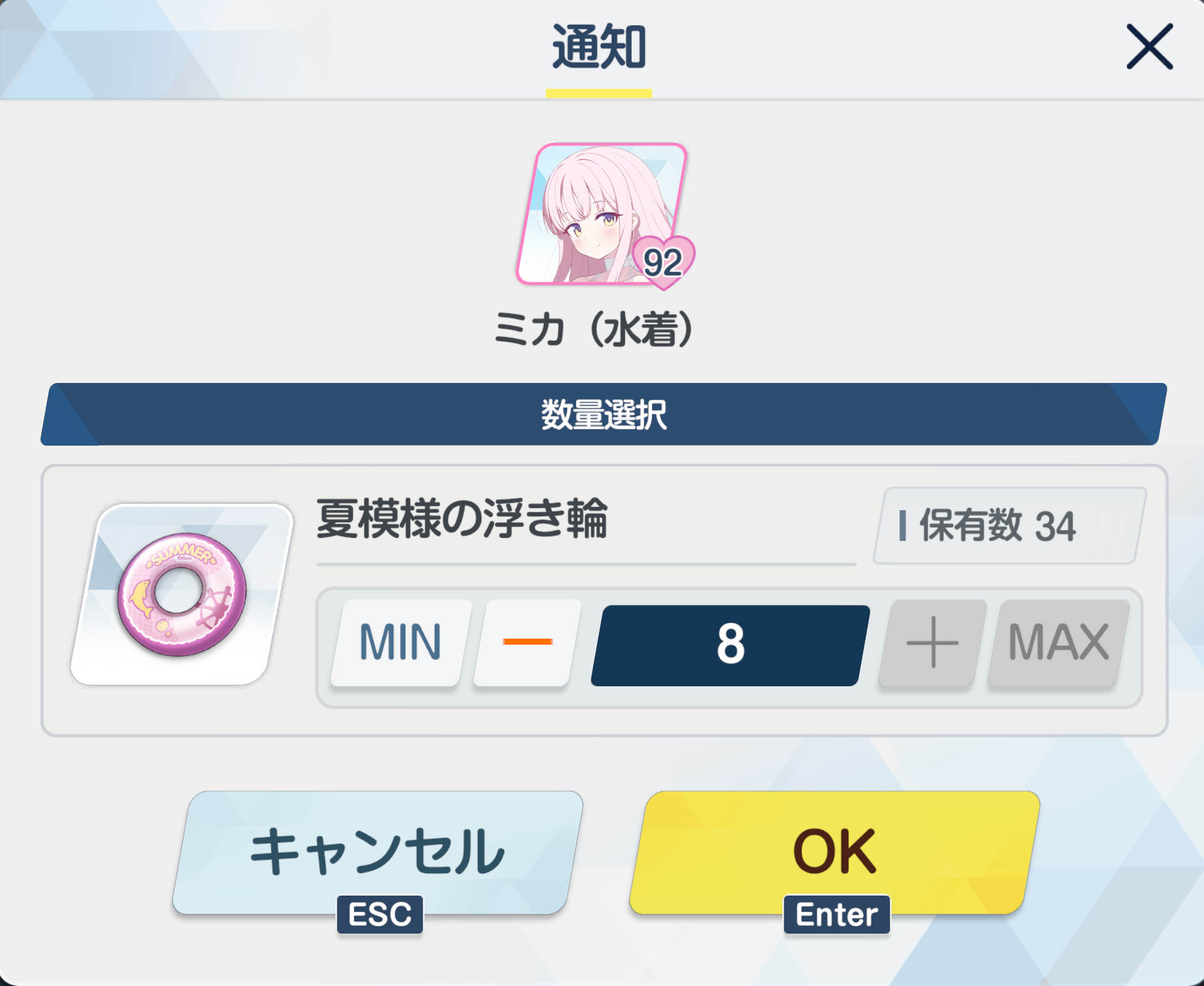The width and height of the screenshot is (1204, 986).
Task: Set quantity to minimum with MIN
Action: [401, 642]
